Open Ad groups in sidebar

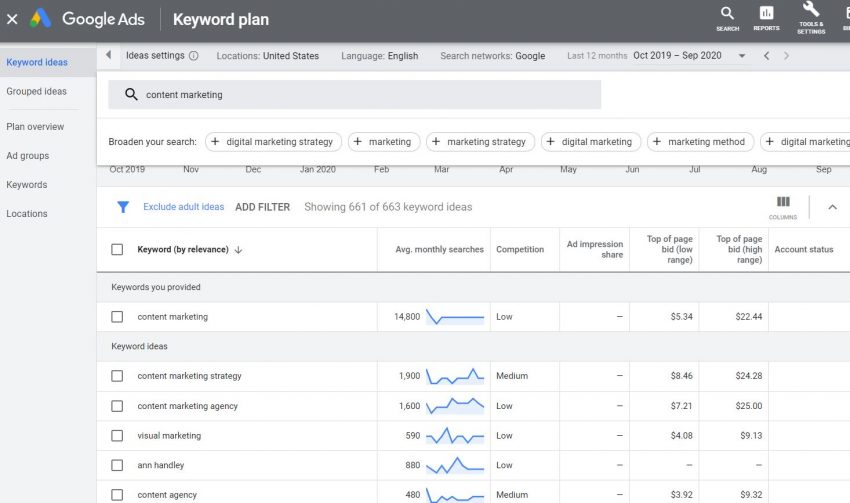point(28,156)
